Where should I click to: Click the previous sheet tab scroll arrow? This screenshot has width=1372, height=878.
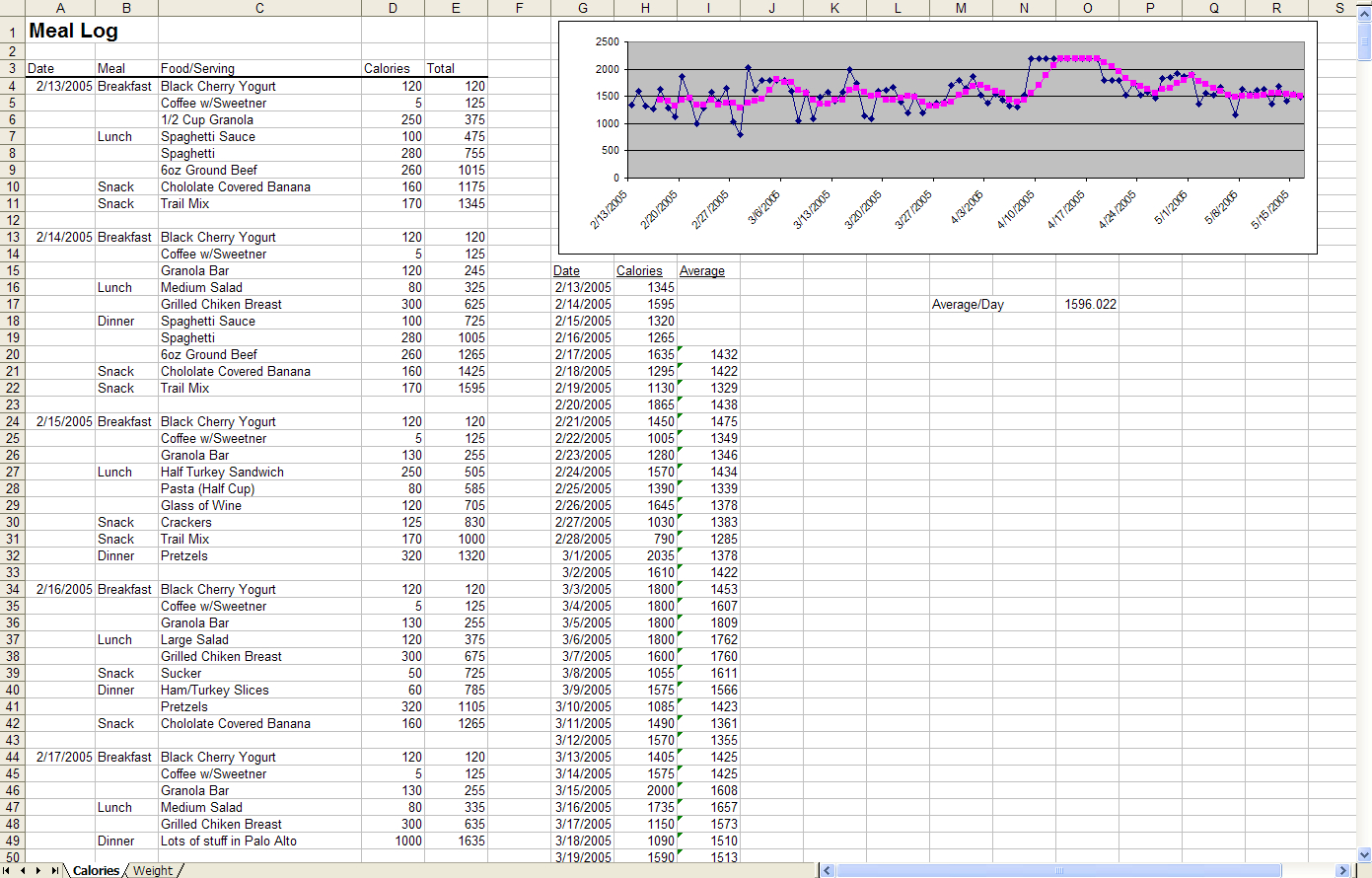pyautogui.click(x=24, y=870)
